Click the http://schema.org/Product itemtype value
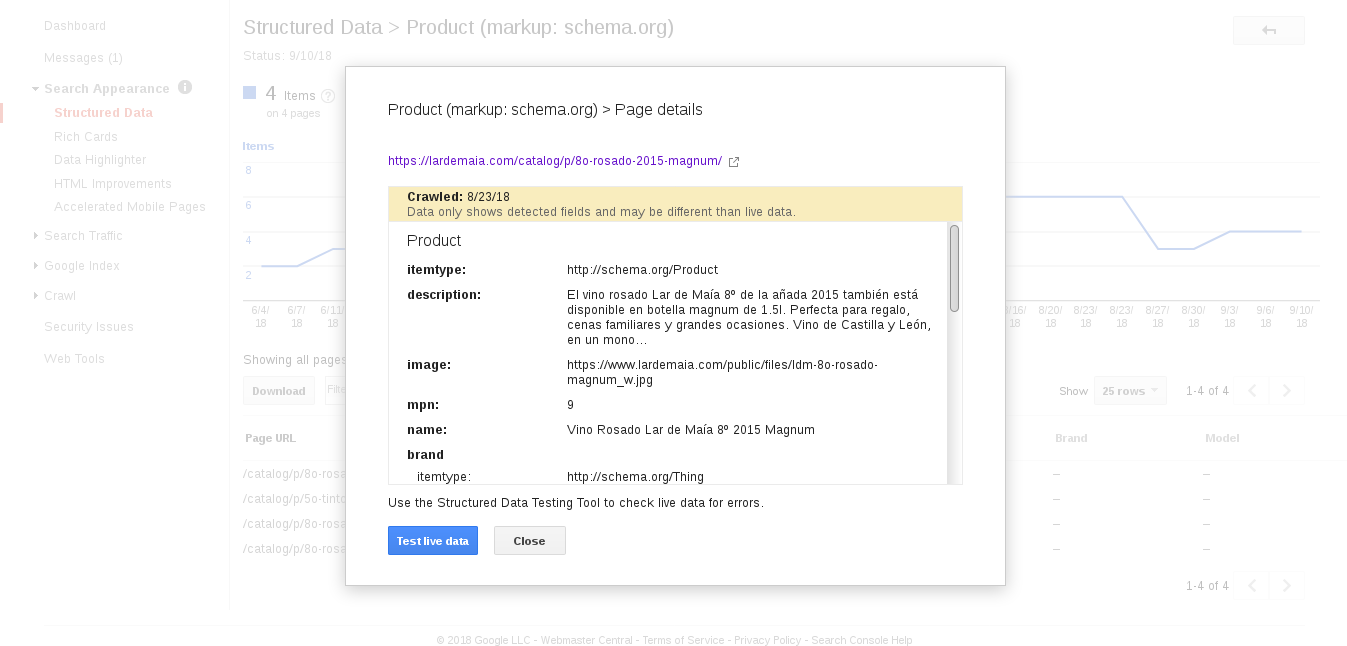Image resolution: width=1347 pixels, height=646 pixels. click(x=642, y=270)
